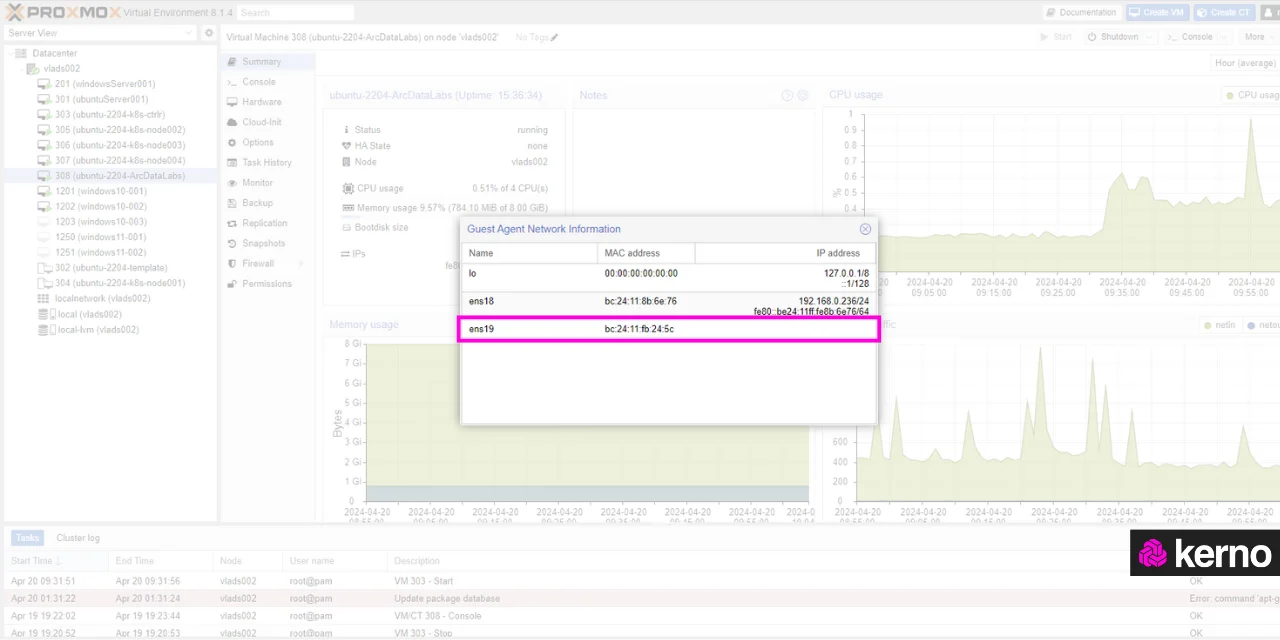Image resolution: width=1280 pixels, height=640 pixels.
Task: Click the Console button in toolbar
Action: click(x=1189, y=37)
